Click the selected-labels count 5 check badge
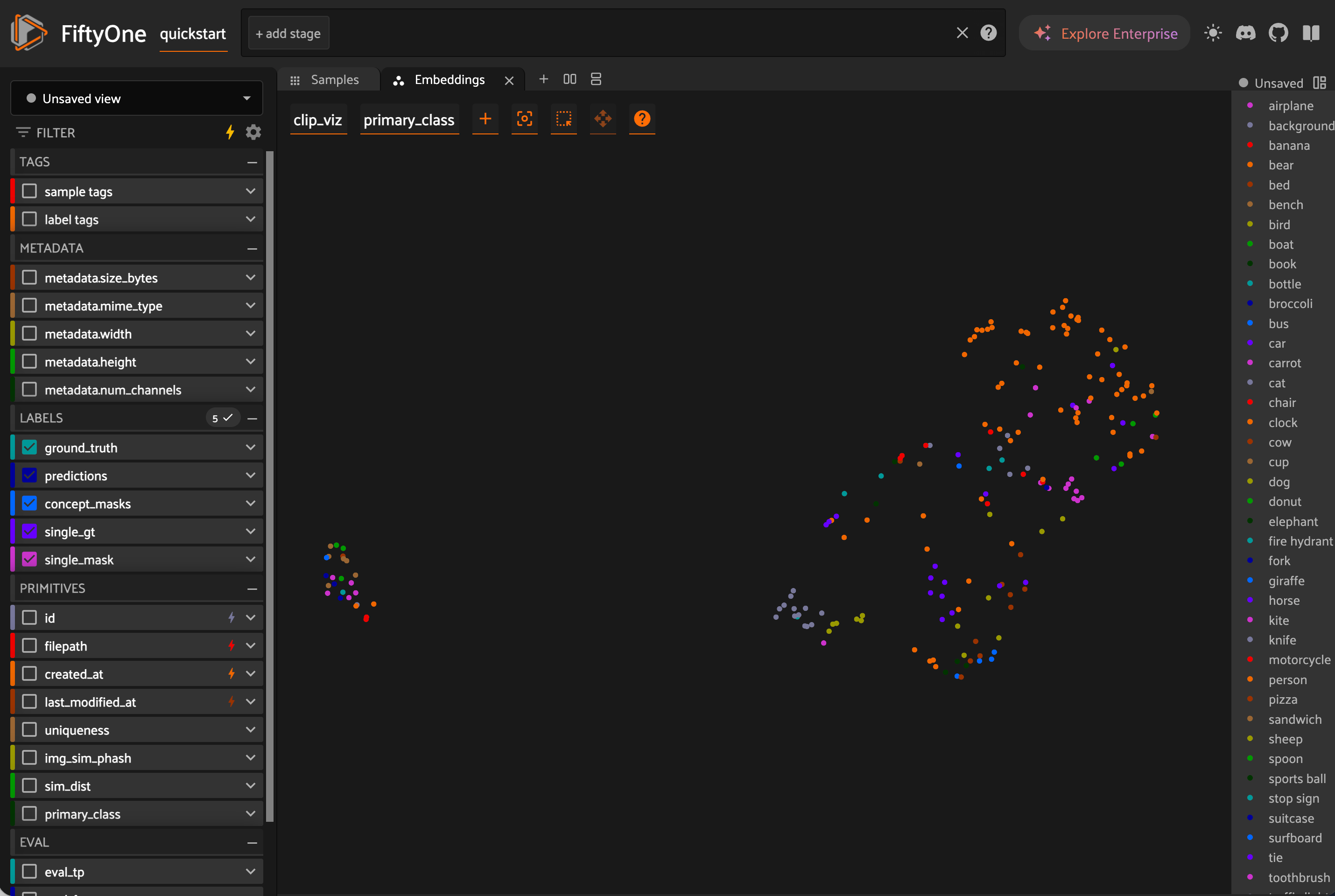Screen dimensions: 1335x896 pyautogui.click(x=223, y=418)
